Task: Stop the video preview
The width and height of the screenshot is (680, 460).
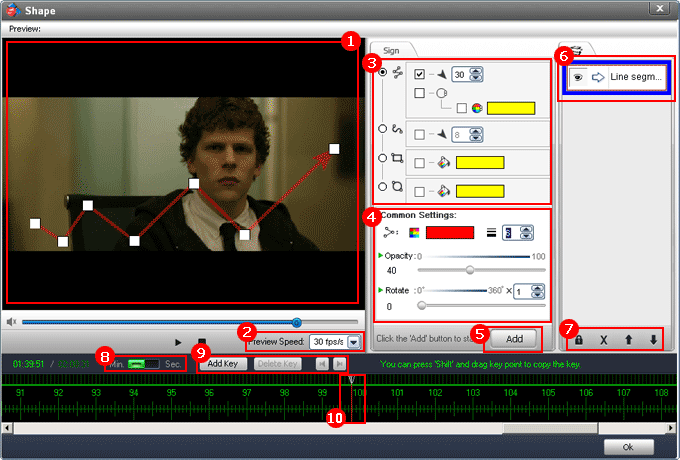Action: pos(202,342)
